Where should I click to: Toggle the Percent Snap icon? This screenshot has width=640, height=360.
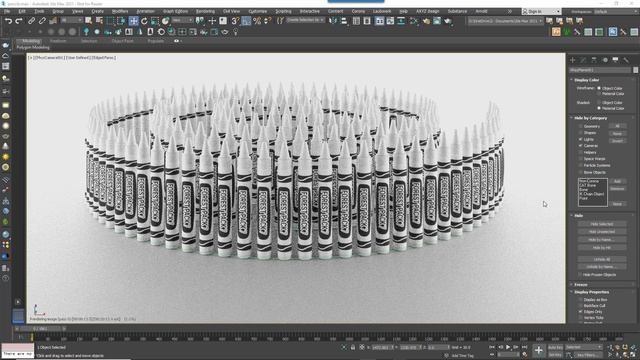[x=257, y=20]
